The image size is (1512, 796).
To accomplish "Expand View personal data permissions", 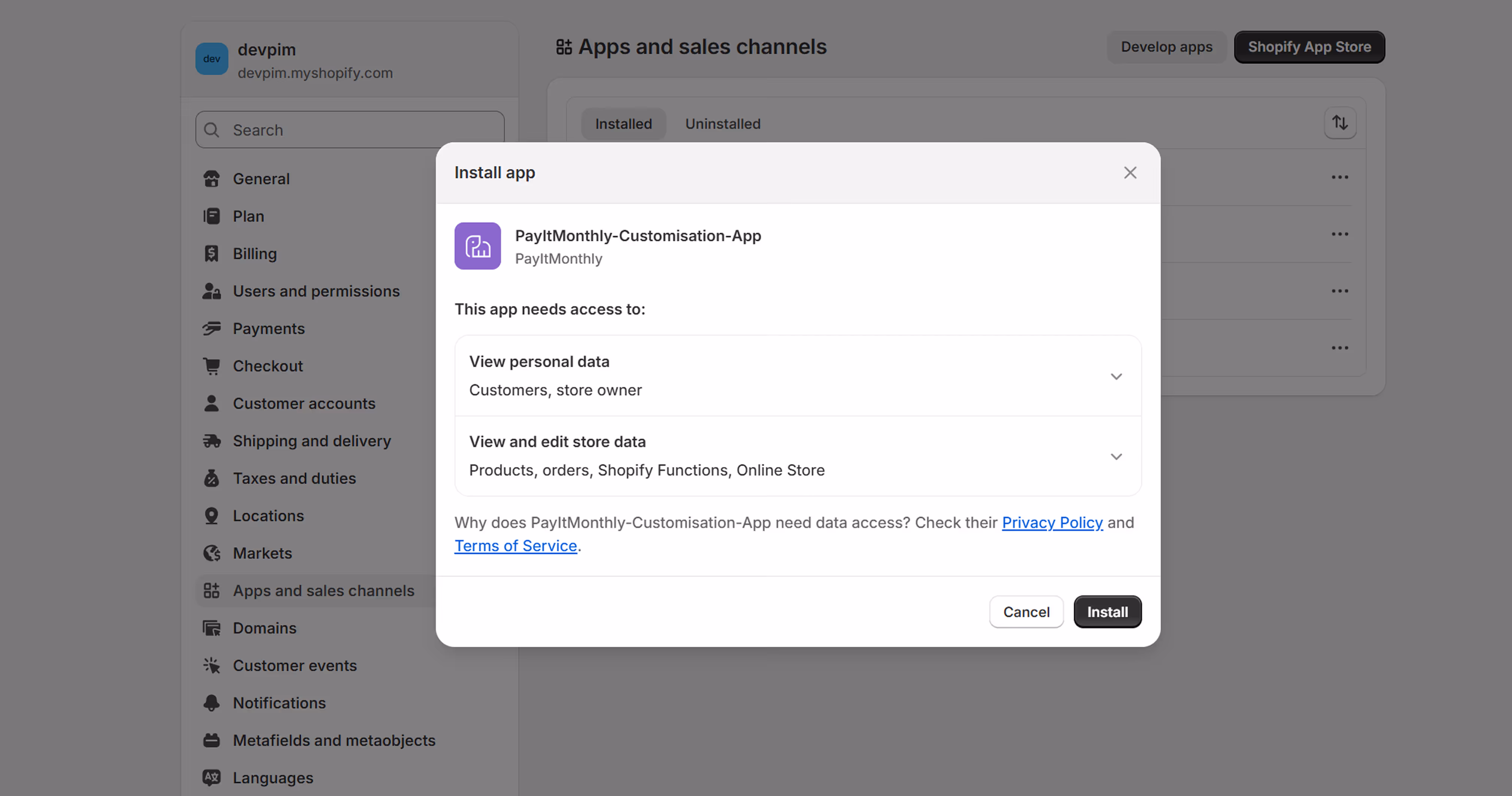I will click(1116, 376).
